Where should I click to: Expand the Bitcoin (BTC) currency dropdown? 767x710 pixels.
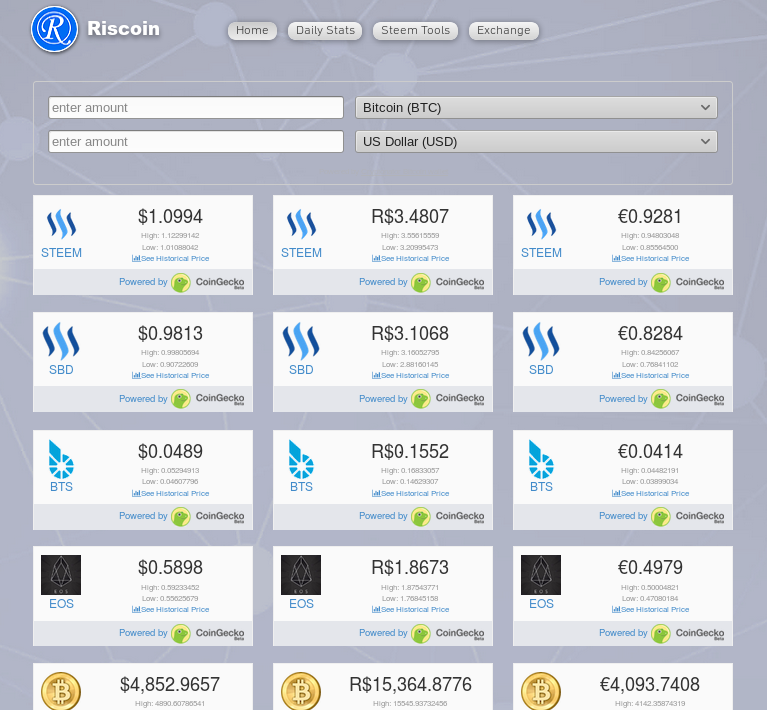tap(536, 108)
